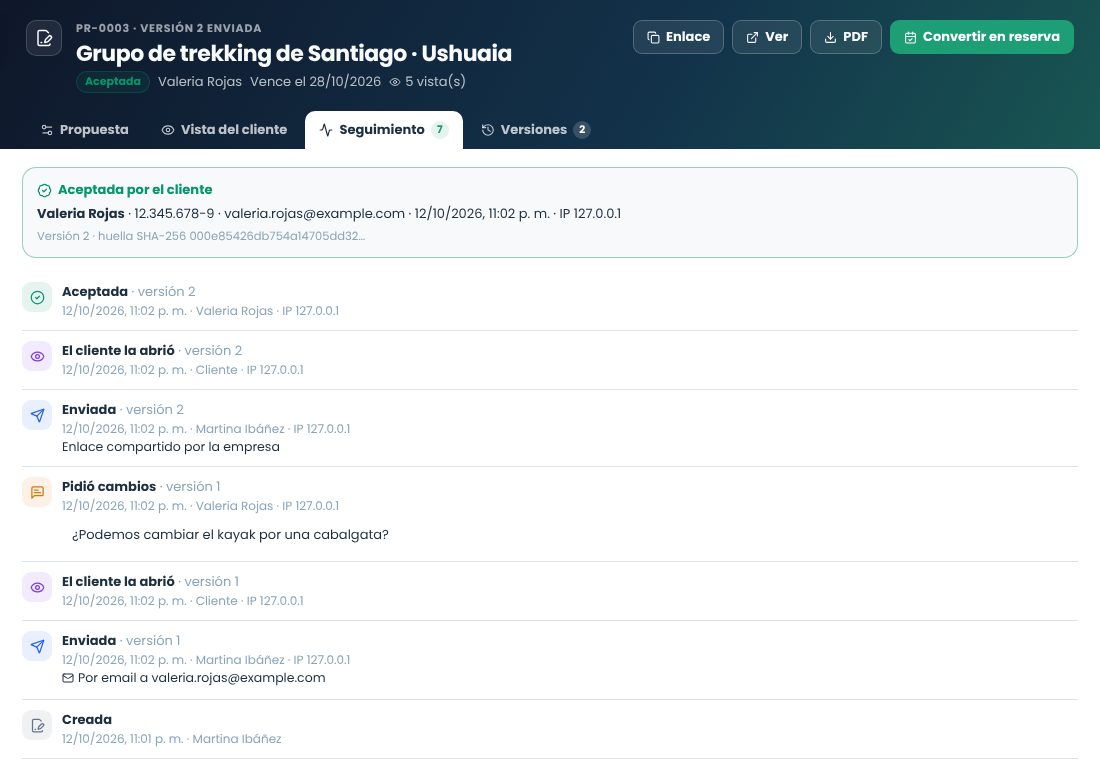Image resolution: width=1100 pixels, height=770 pixels.
Task: Click the envelope icon beside Por email
Action: pyautogui.click(x=67, y=678)
